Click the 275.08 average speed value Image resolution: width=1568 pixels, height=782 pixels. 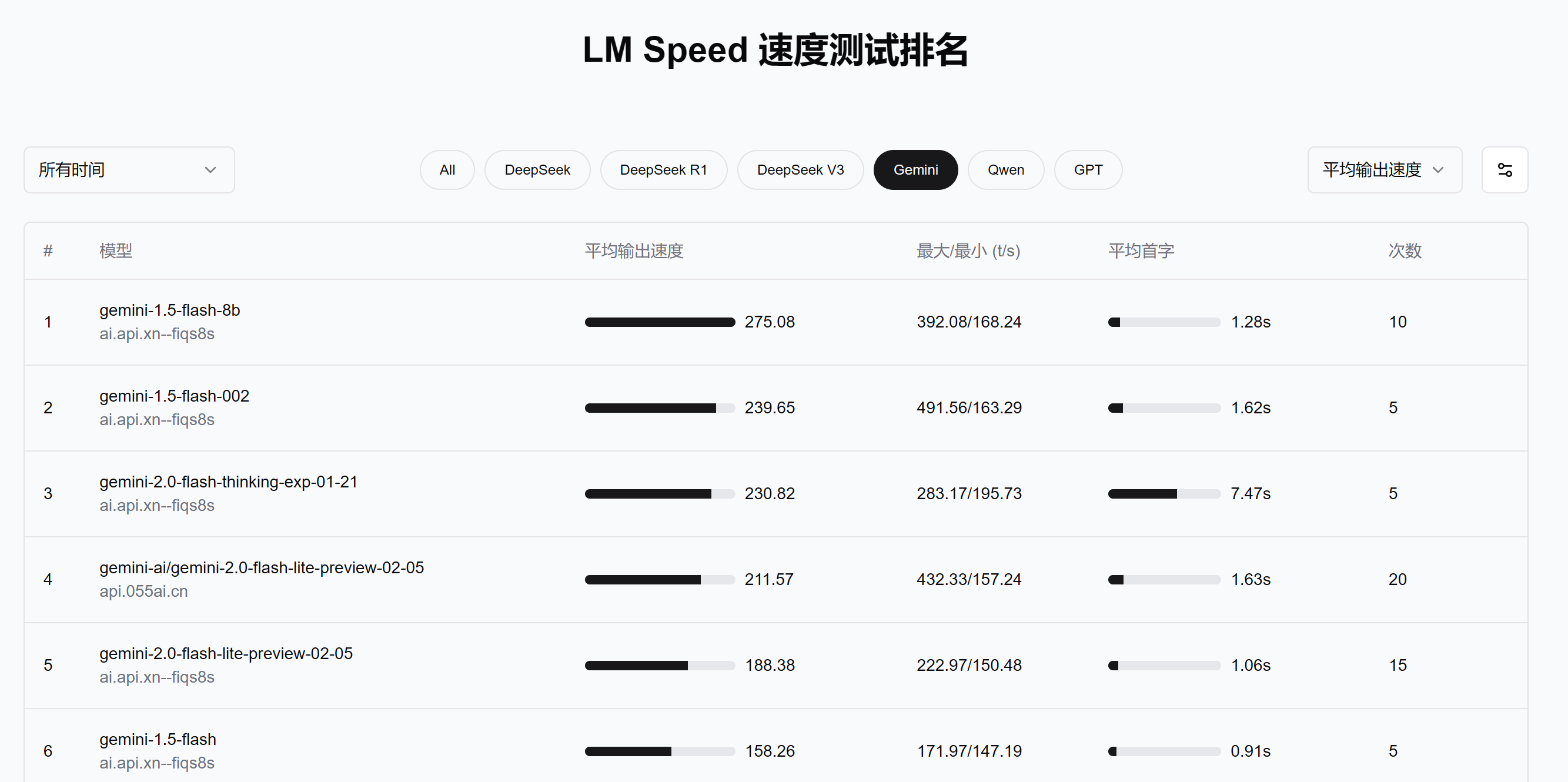pyautogui.click(x=770, y=322)
